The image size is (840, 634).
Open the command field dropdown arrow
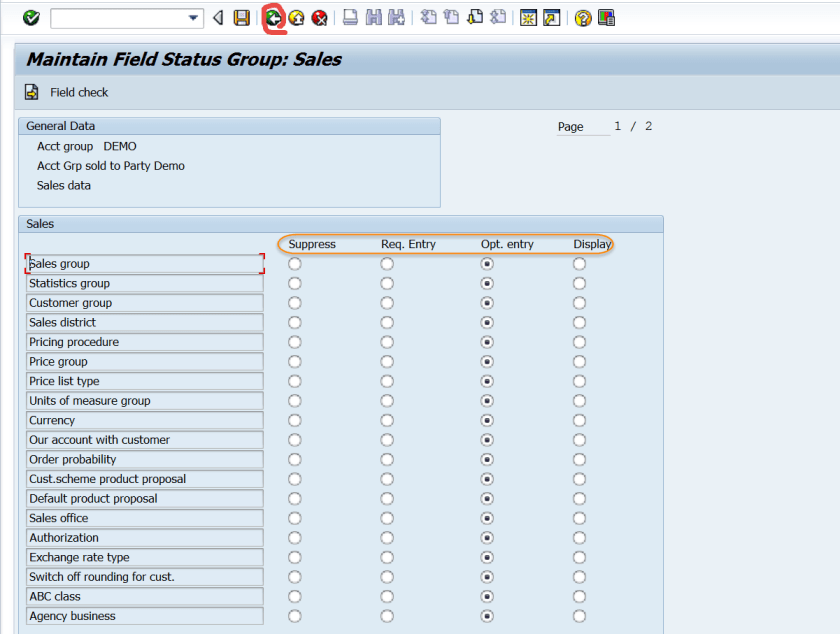pos(193,18)
